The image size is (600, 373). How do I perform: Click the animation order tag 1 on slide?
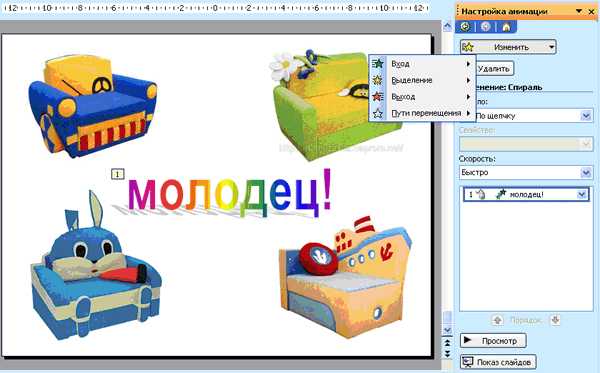(117, 174)
